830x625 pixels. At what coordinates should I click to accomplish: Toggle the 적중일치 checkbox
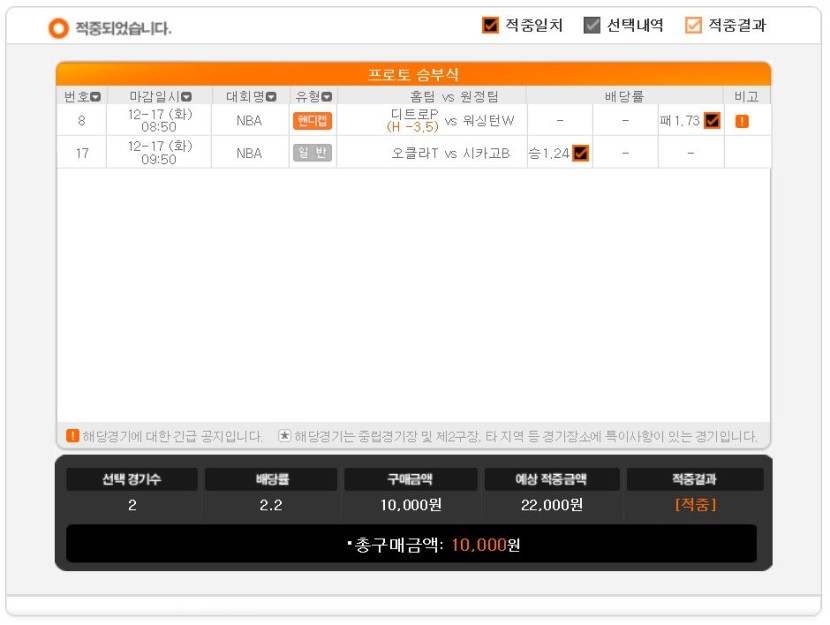(490, 25)
